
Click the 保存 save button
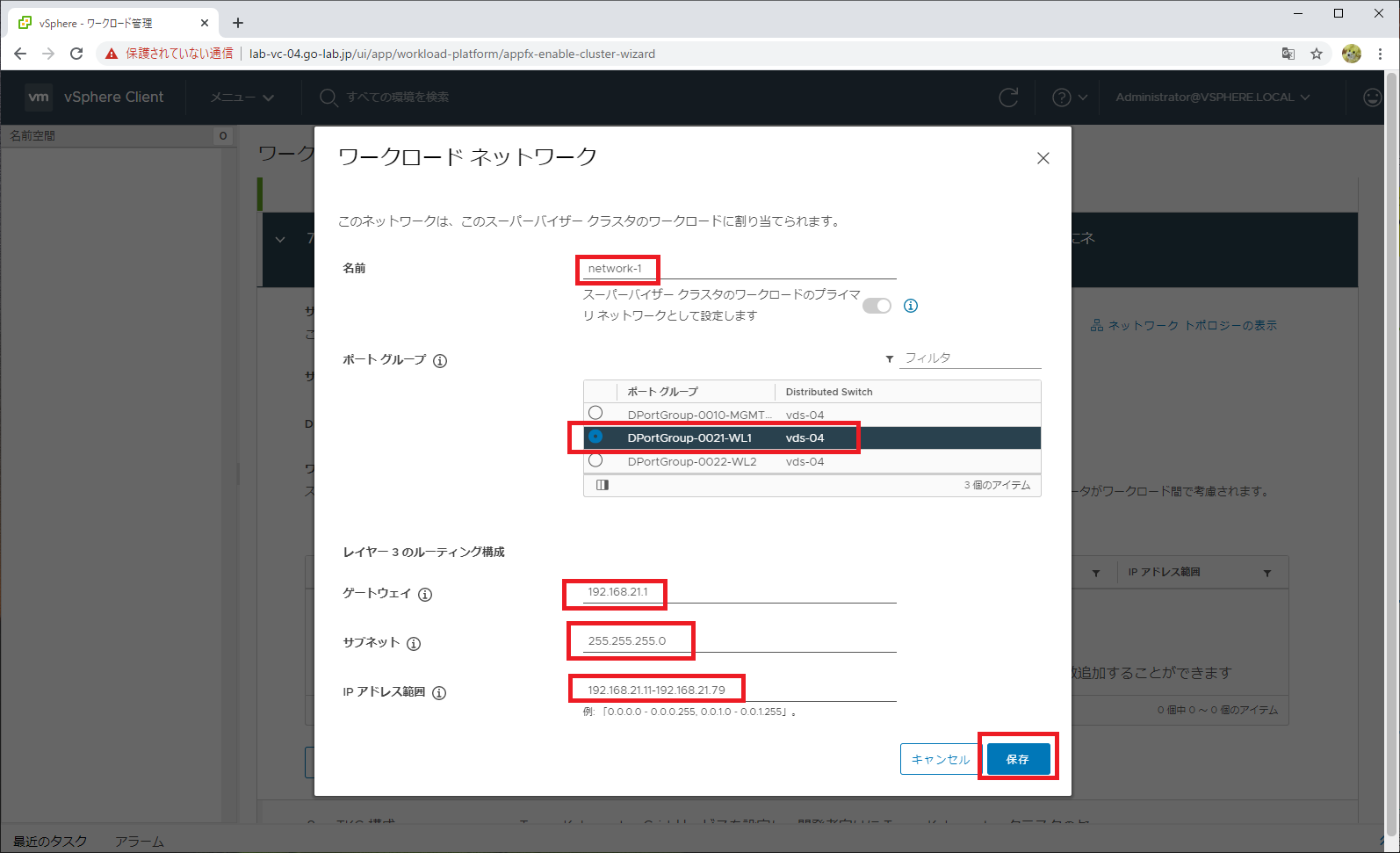point(1018,759)
